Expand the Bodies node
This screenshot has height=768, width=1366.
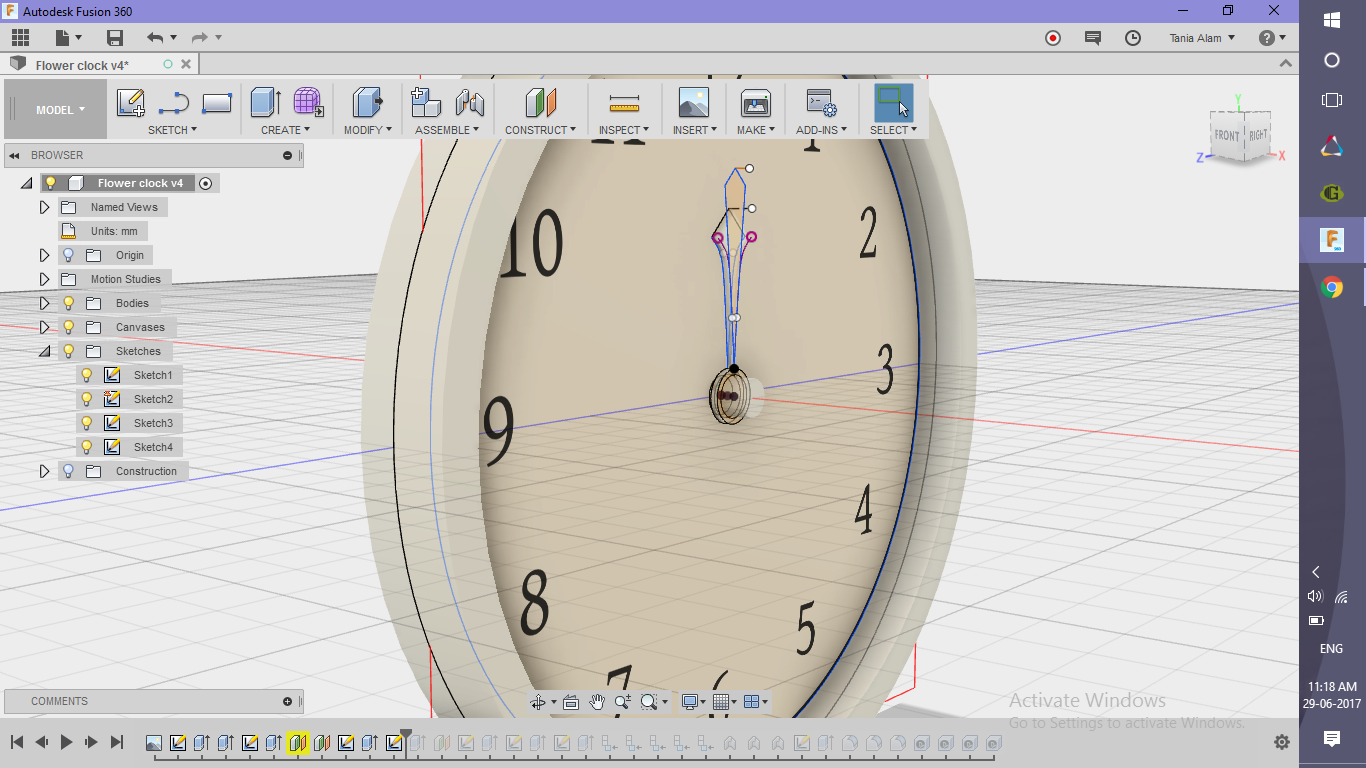point(44,303)
